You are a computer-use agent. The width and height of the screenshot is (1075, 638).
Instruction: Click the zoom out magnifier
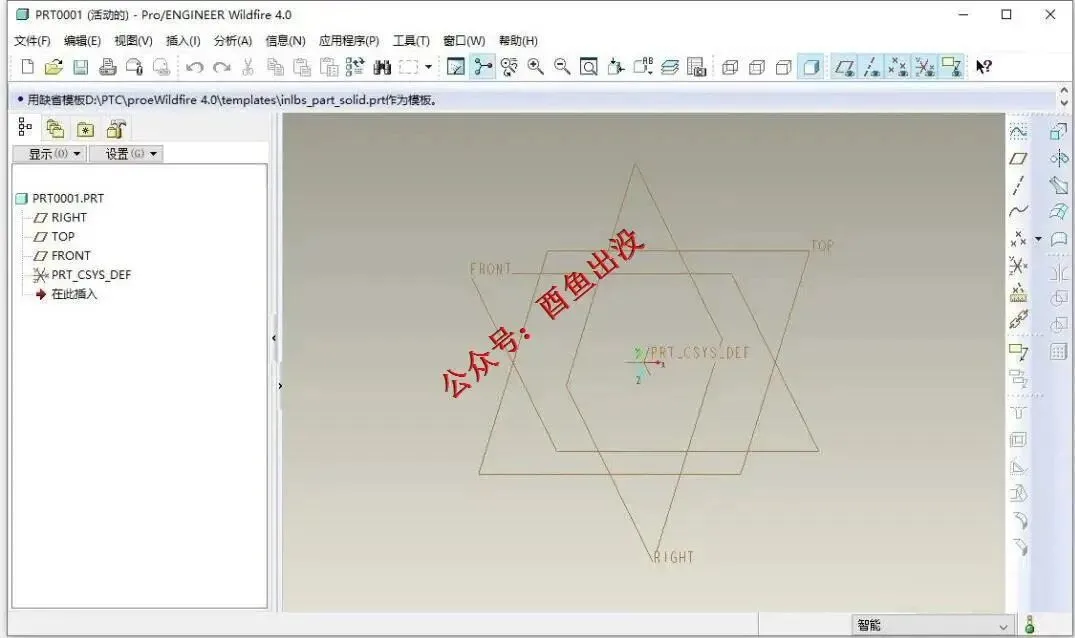(562, 66)
